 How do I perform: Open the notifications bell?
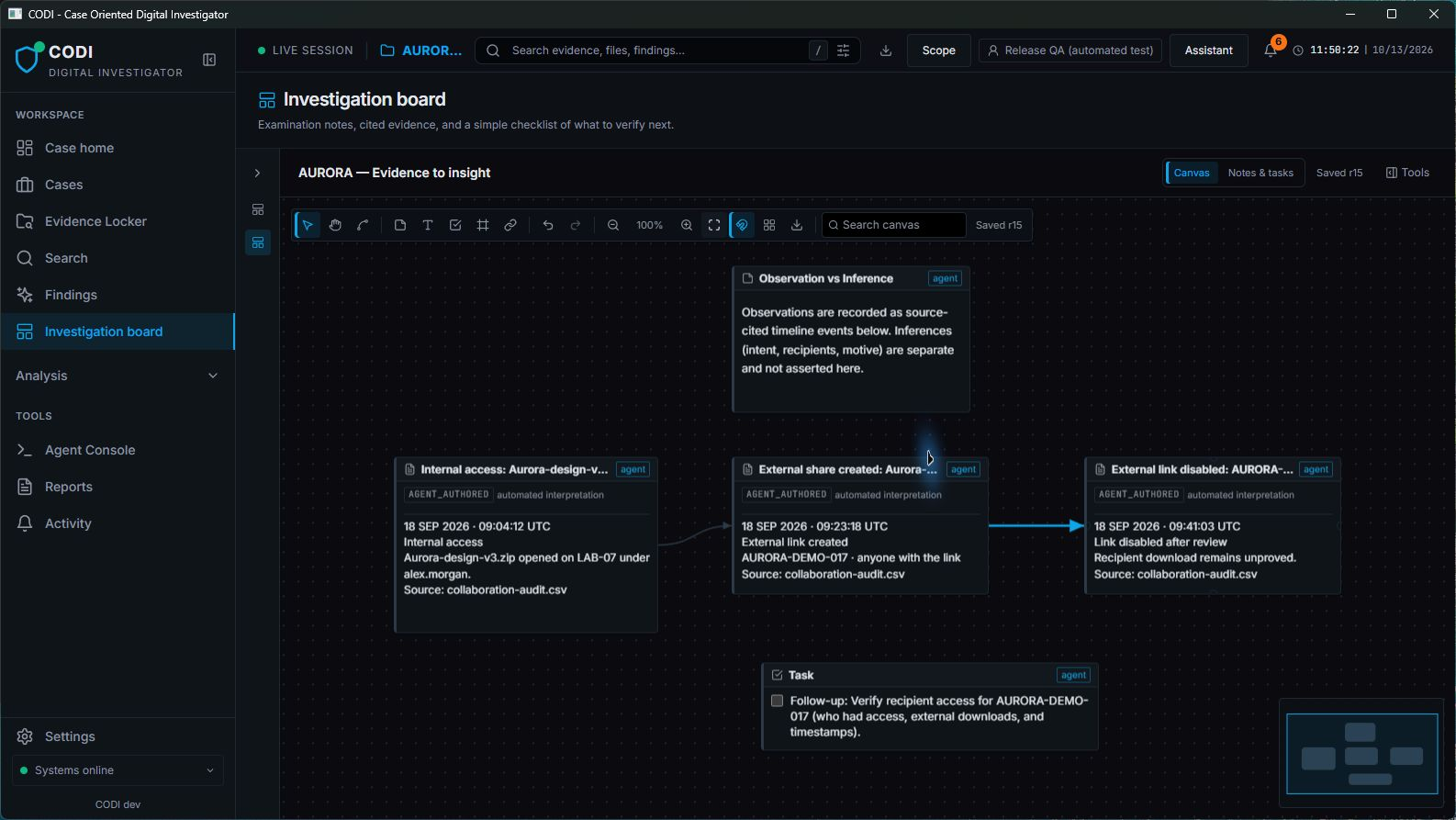pyautogui.click(x=1271, y=51)
